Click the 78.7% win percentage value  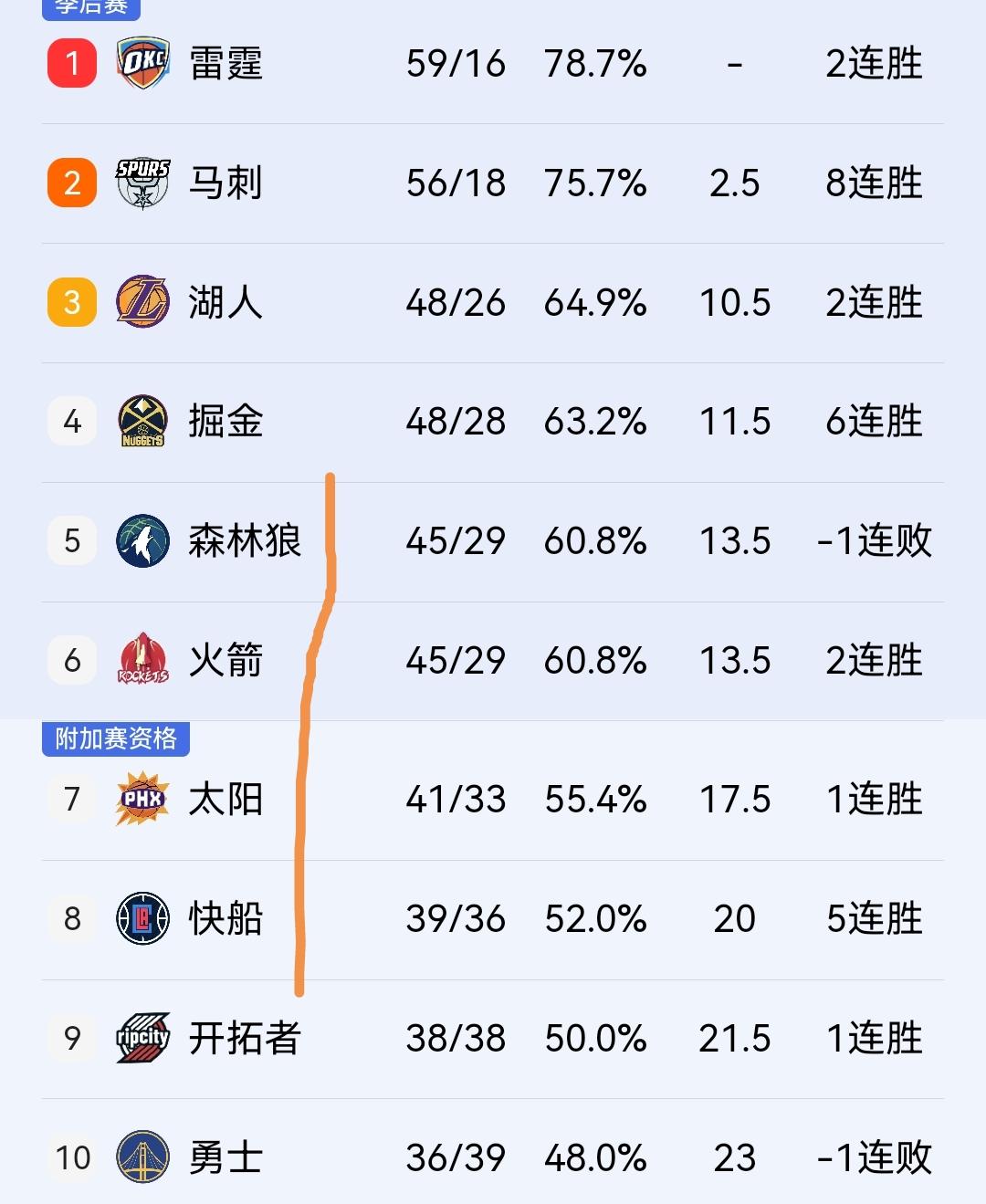pos(598,64)
